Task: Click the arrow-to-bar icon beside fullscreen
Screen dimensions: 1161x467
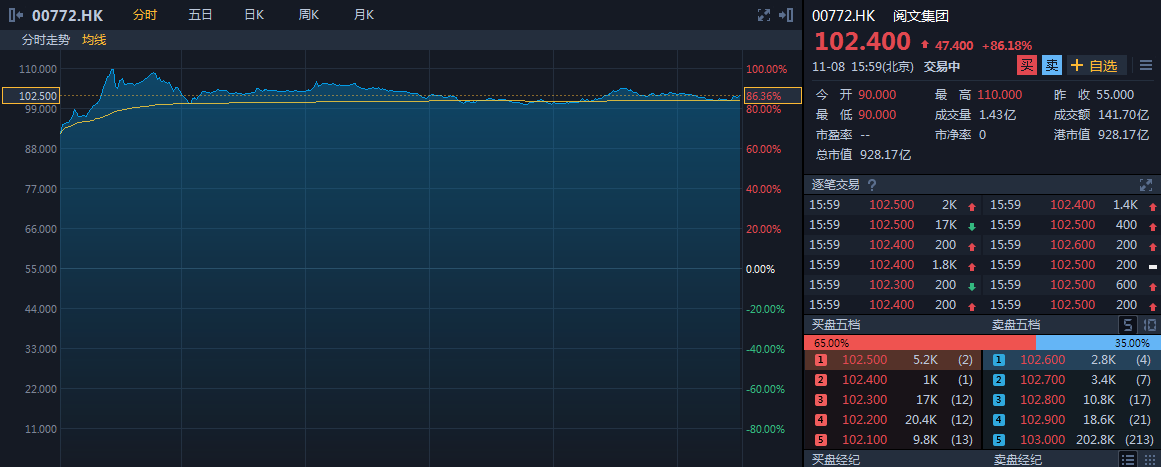Action: point(786,15)
